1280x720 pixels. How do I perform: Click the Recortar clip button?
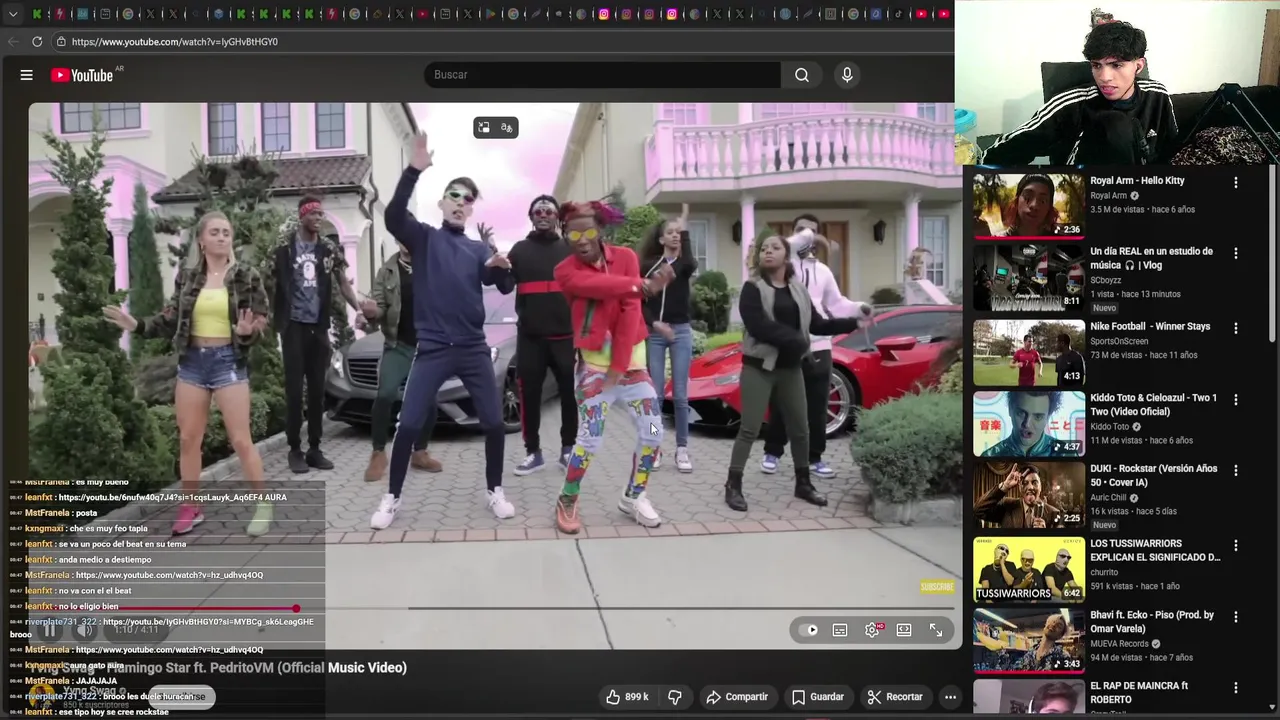(895, 697)
